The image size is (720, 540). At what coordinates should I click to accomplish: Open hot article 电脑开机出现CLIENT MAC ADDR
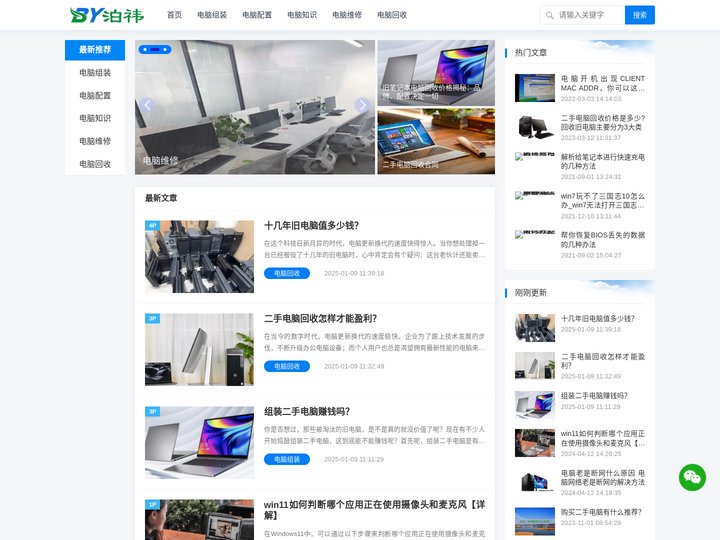(x=602, y=83)
